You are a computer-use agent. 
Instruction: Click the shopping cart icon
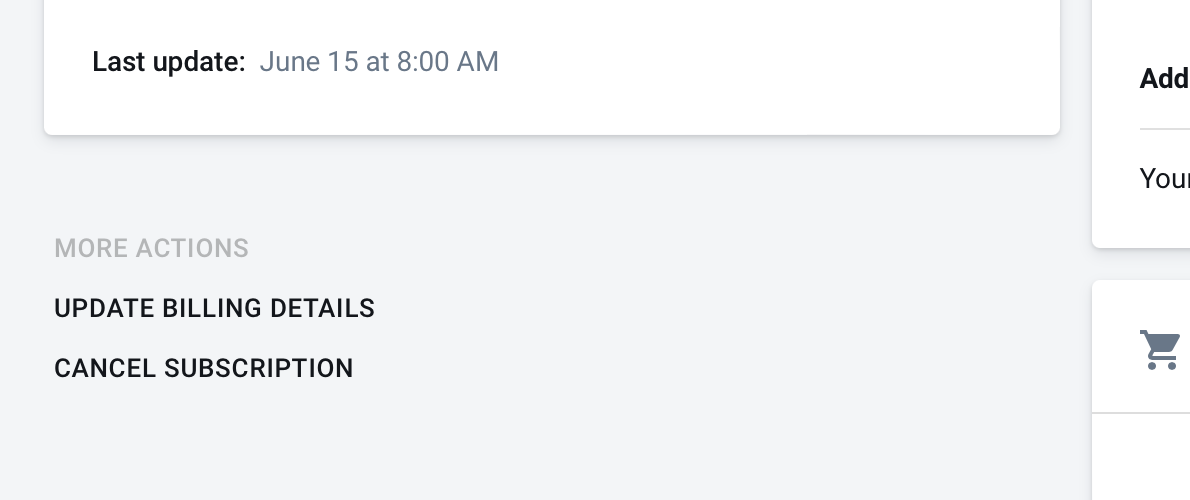pos(1160,350)
